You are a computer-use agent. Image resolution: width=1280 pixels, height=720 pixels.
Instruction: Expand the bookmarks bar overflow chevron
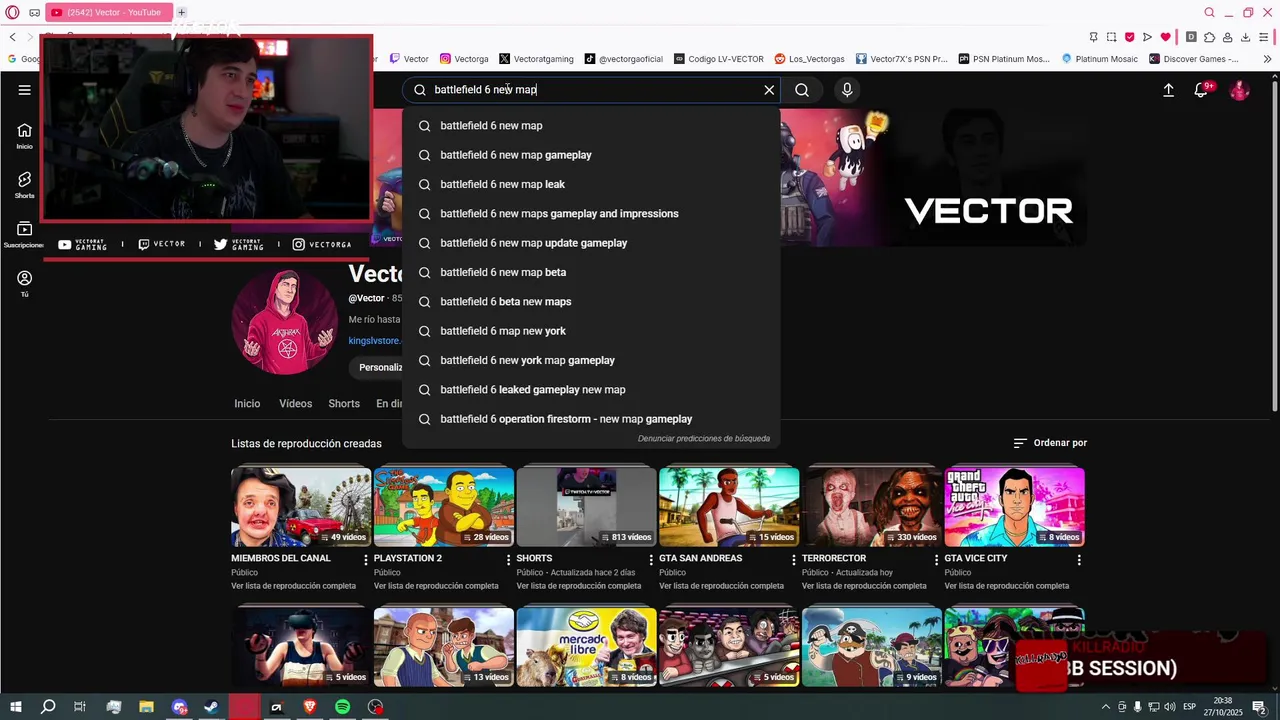click(1267, 59)
